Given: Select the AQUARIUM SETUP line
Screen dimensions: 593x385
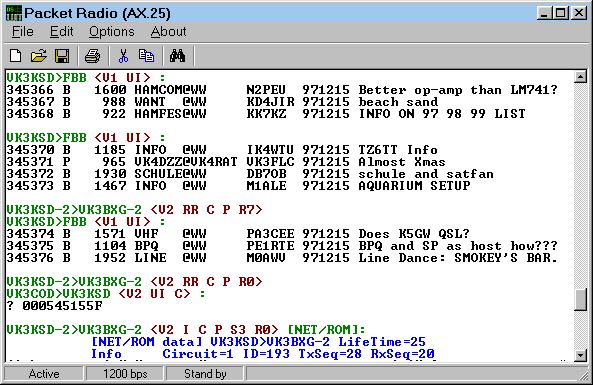Looking at the screenshot, I should [x=238, y=186].
